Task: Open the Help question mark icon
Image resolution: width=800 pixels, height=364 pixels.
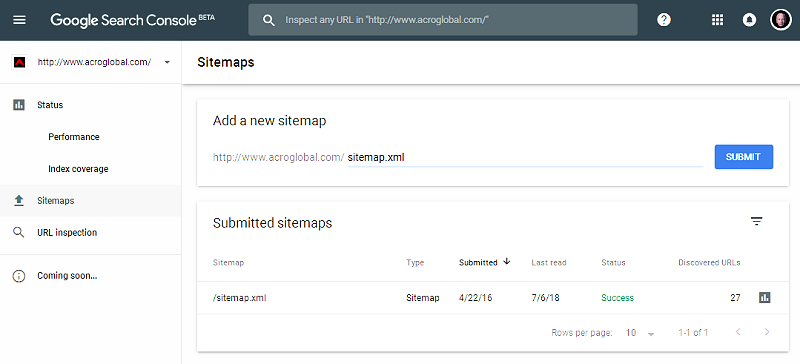Action: 664,20
